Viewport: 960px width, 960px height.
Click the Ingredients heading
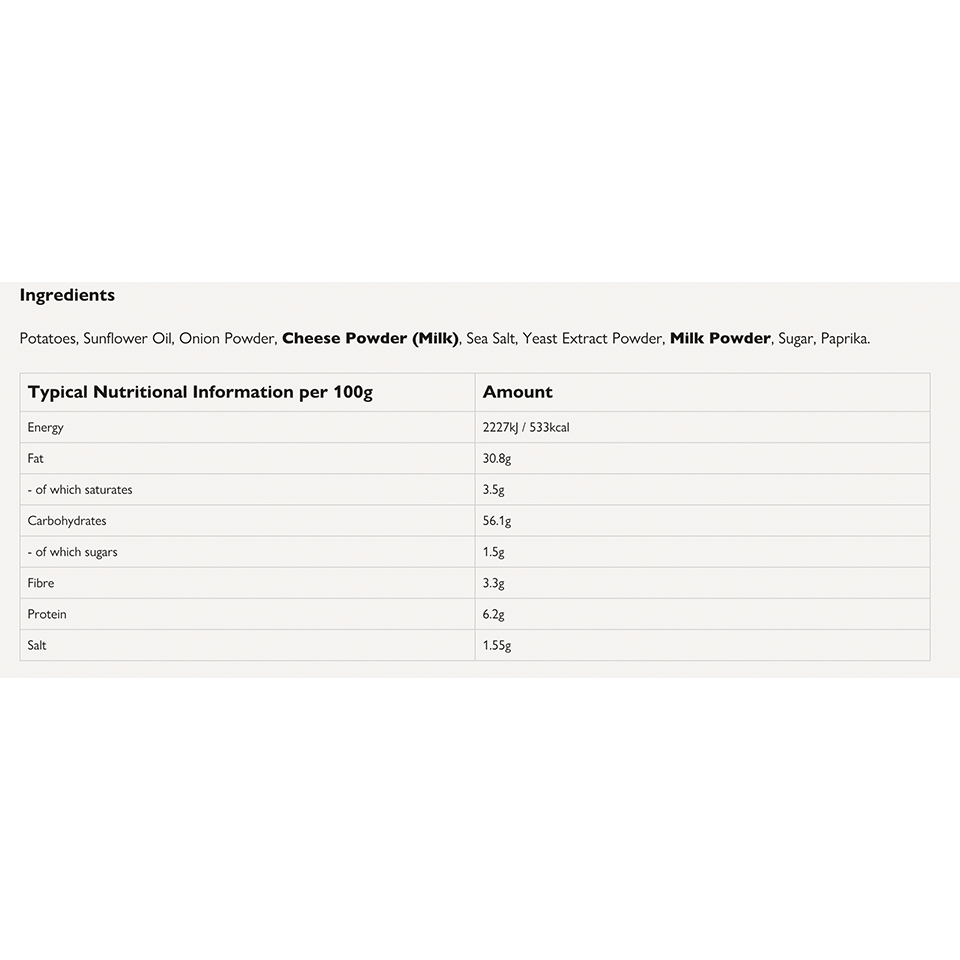coord(67,295)
